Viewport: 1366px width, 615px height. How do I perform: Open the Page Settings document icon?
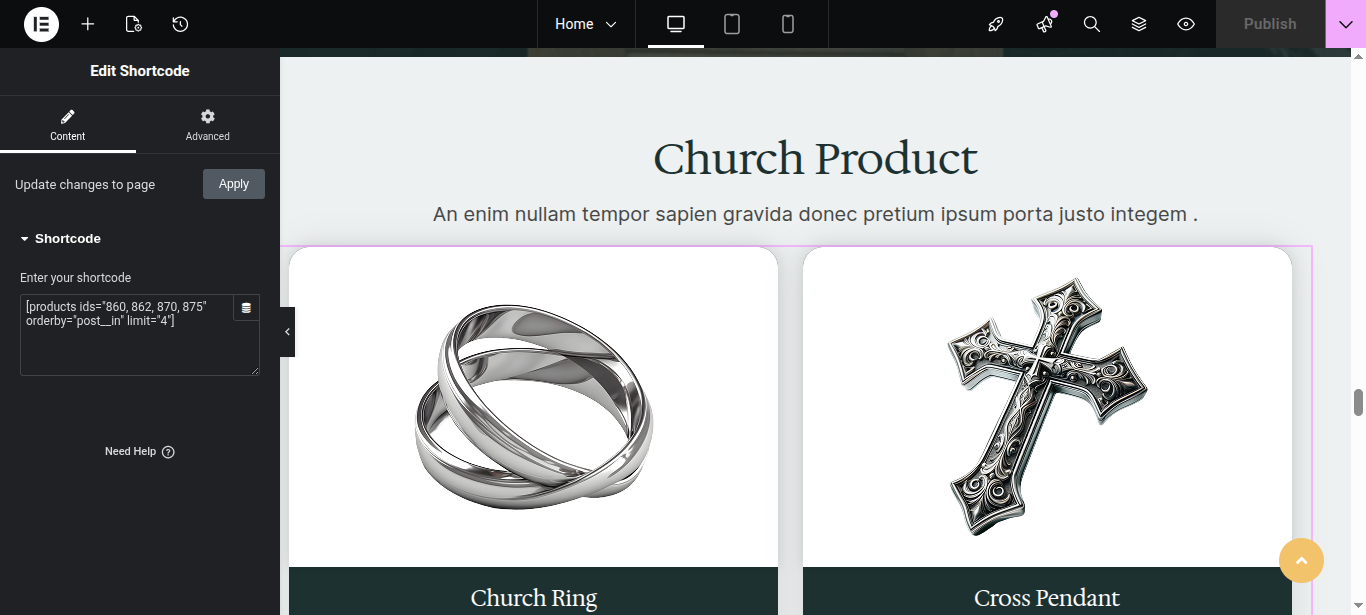tap(134, 24)
